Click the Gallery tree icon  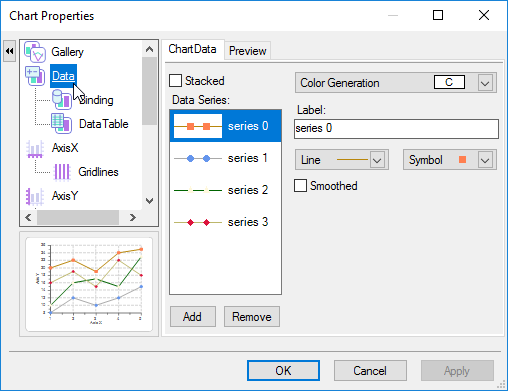(35, 52)
